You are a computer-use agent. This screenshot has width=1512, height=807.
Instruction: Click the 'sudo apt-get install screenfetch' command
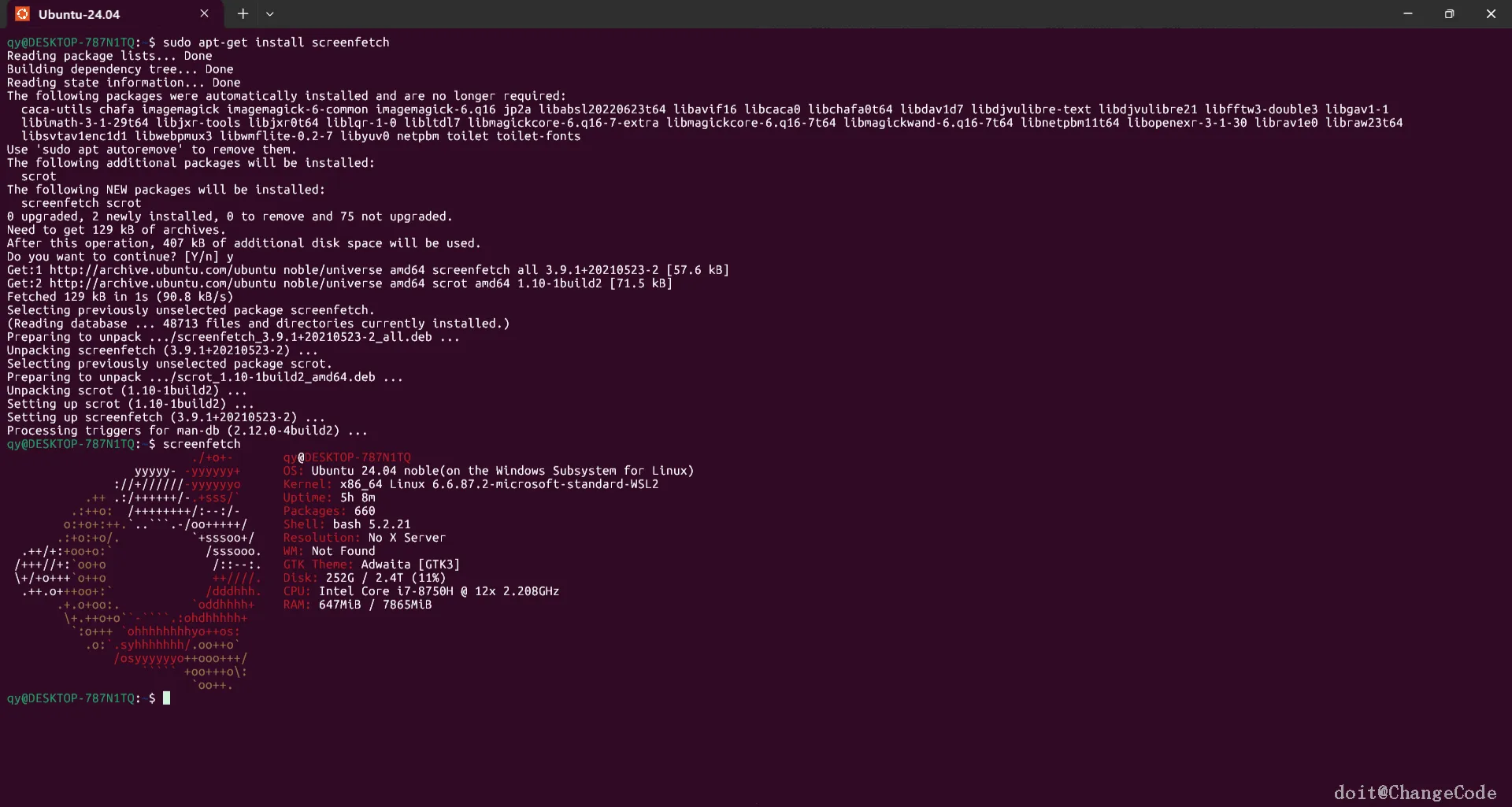[x=276, y=43]
